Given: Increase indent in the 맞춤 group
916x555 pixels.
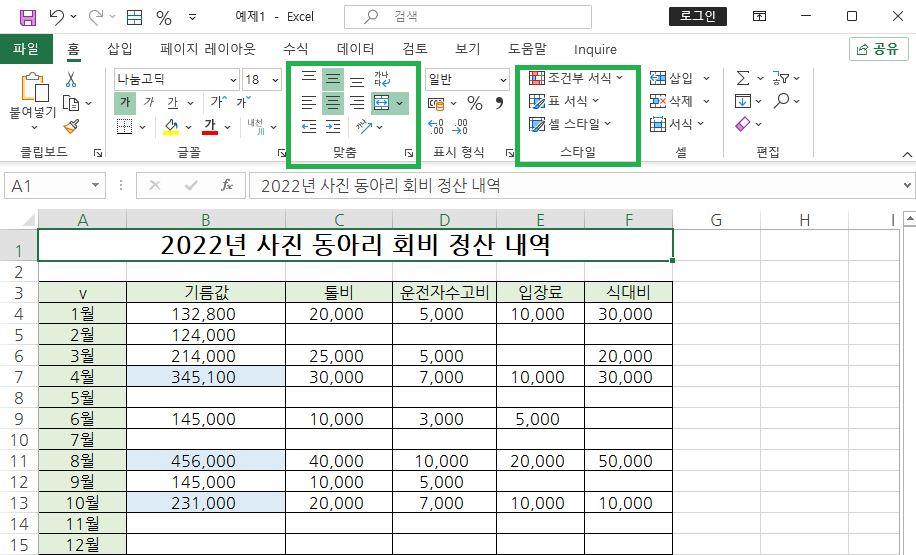Looking at the screenshot, I should pyautogui.click(x=333, y=126).
